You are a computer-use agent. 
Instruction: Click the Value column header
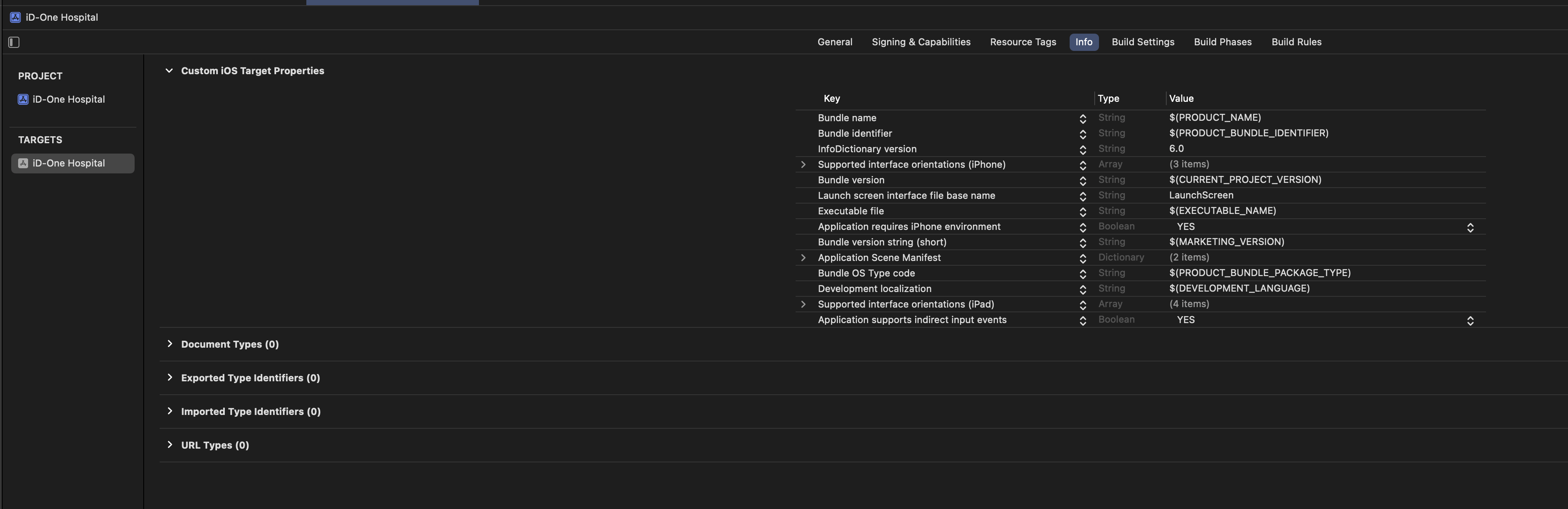coord(1181,99)
